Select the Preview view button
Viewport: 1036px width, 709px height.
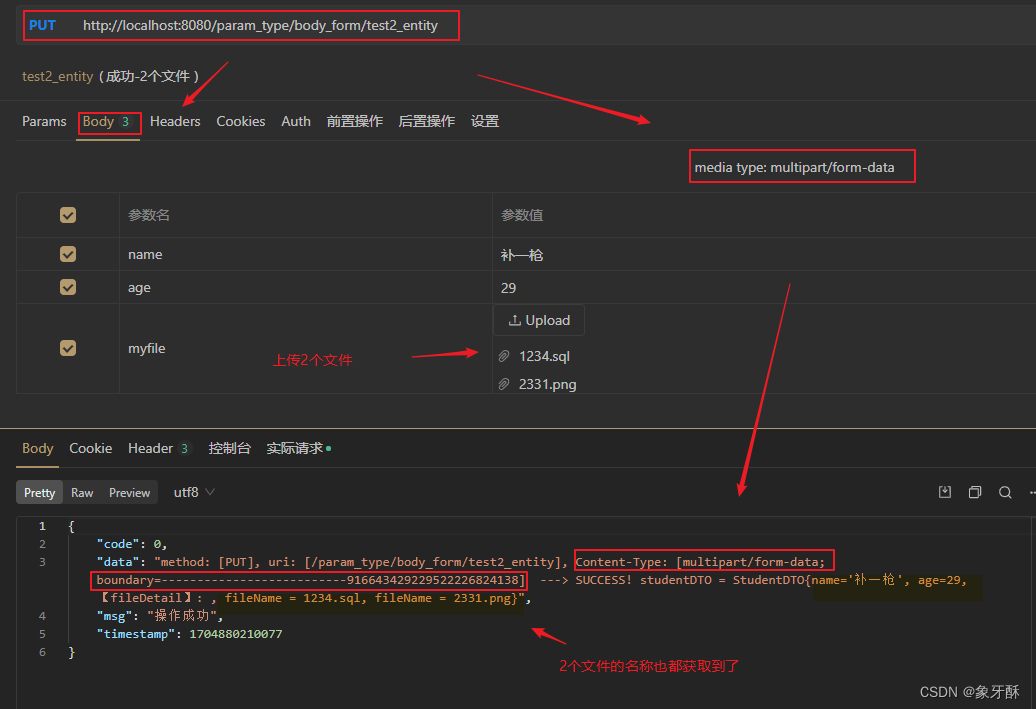pyautogui.click(x=130, y=492)
